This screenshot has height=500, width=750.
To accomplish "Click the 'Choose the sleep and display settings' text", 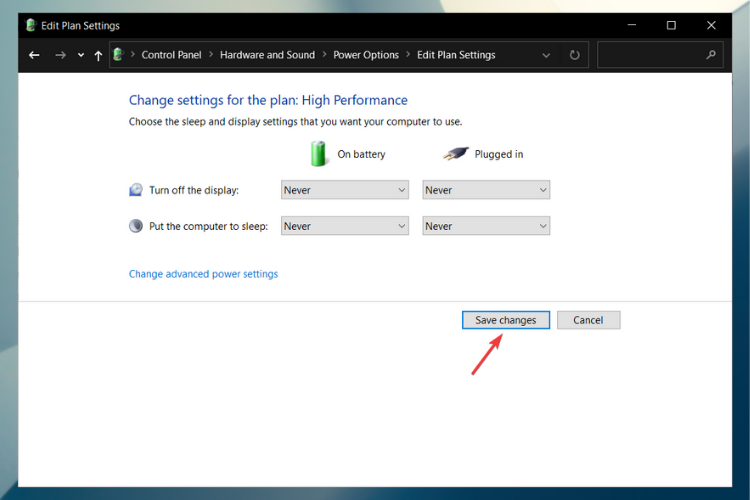I will (x=295, y=122).
